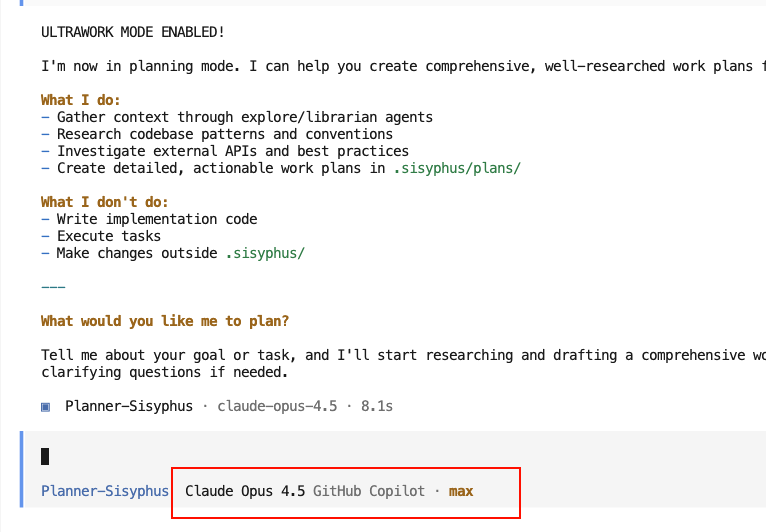Click the 8.1s duration text
The height and width of the screenshot is (532, 766).
[x=377, y=406]
